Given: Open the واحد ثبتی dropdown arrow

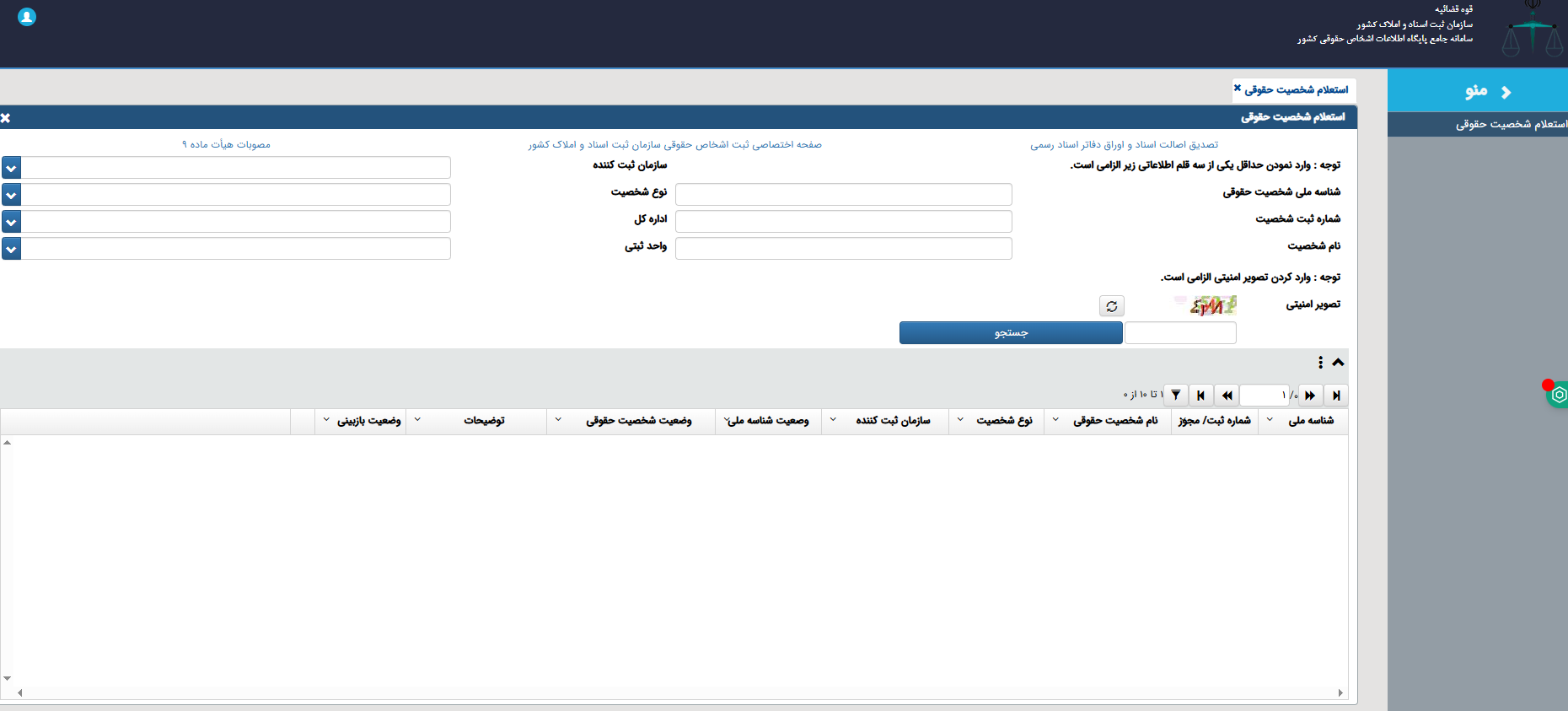Looking at the screenshot, I should click(11, 249).
